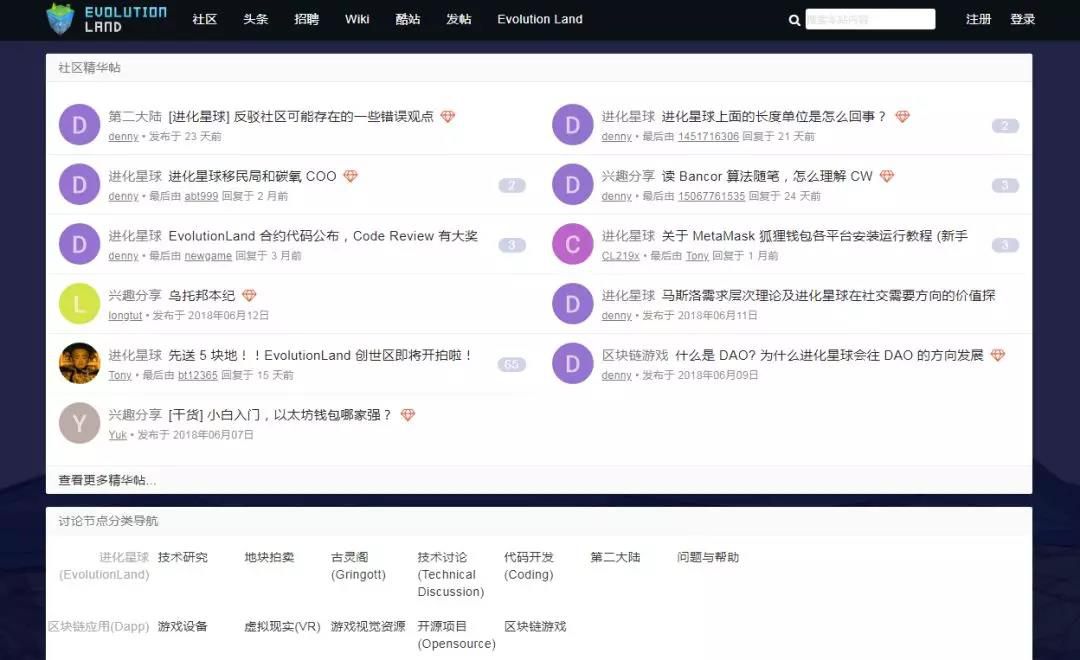Click the reply count on the MetaMask post
This screenshot has height=660, width=1080.
pyautogui.click(x=1005, y=245)
